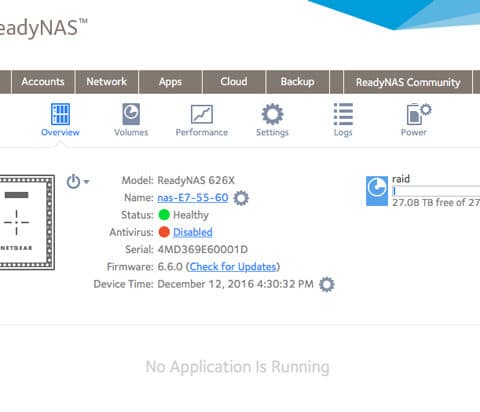
Task: Open the Logs list icon
Action: coord(343,114)
